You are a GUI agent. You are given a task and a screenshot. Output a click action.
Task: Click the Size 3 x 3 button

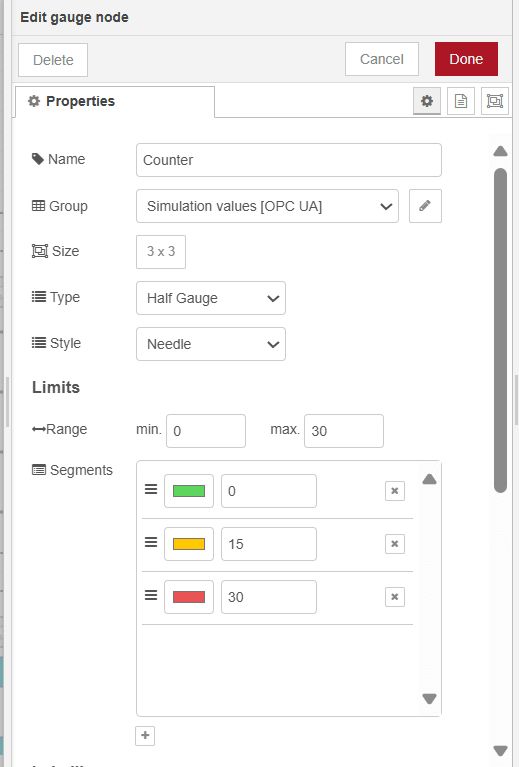coord(161,252)
